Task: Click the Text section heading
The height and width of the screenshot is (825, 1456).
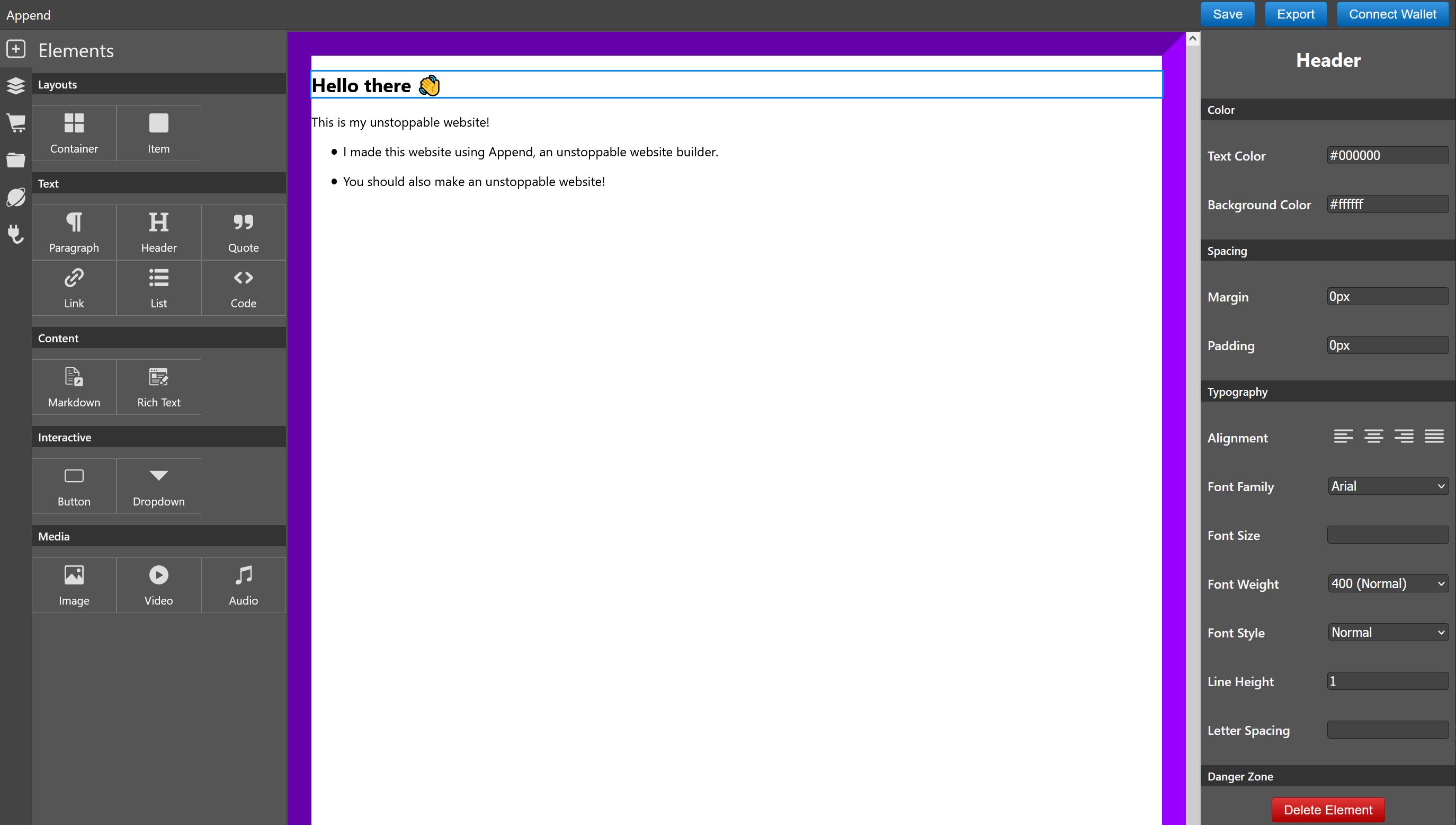Action: (158, 183)
